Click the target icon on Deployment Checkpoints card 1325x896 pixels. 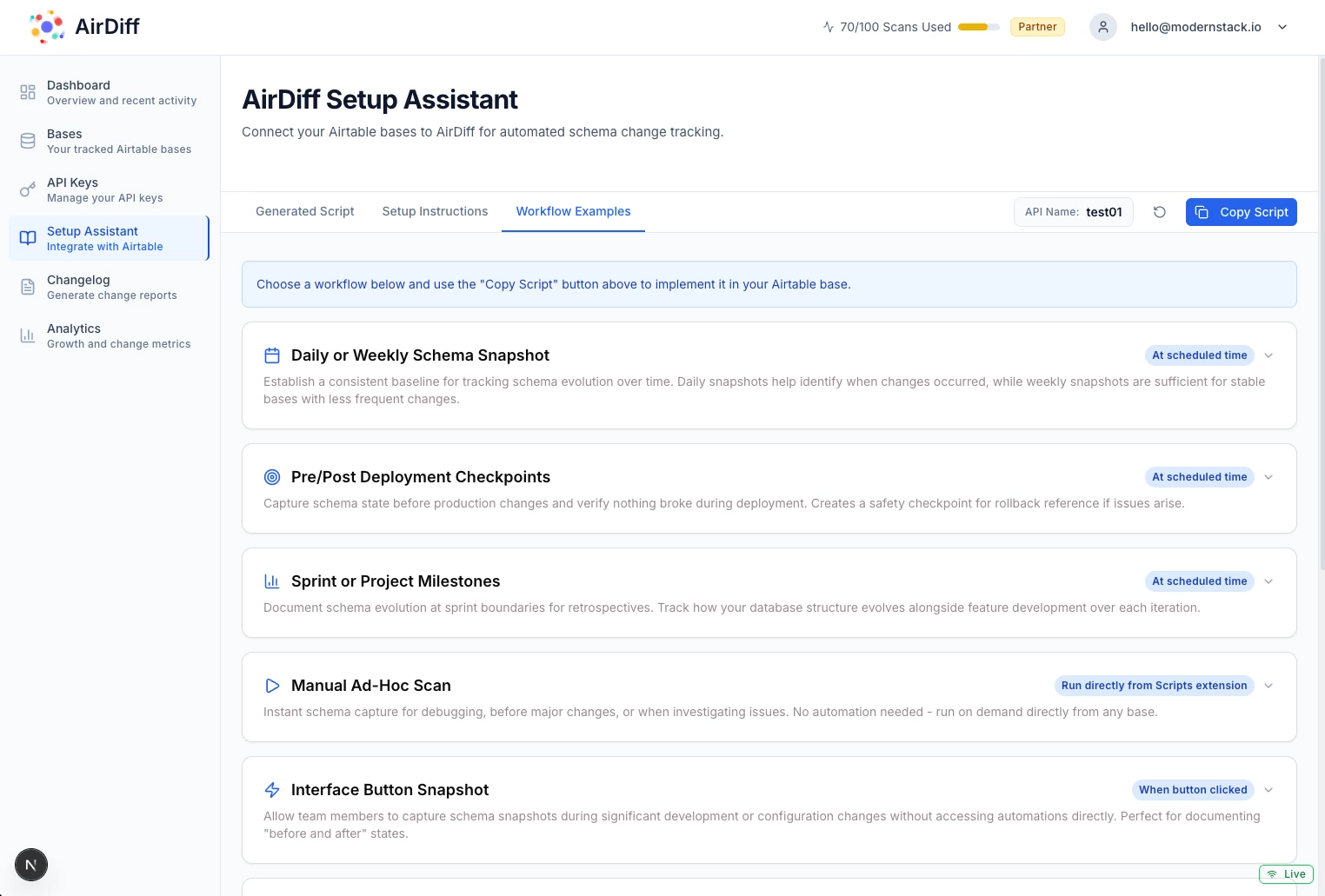(272, 477)
